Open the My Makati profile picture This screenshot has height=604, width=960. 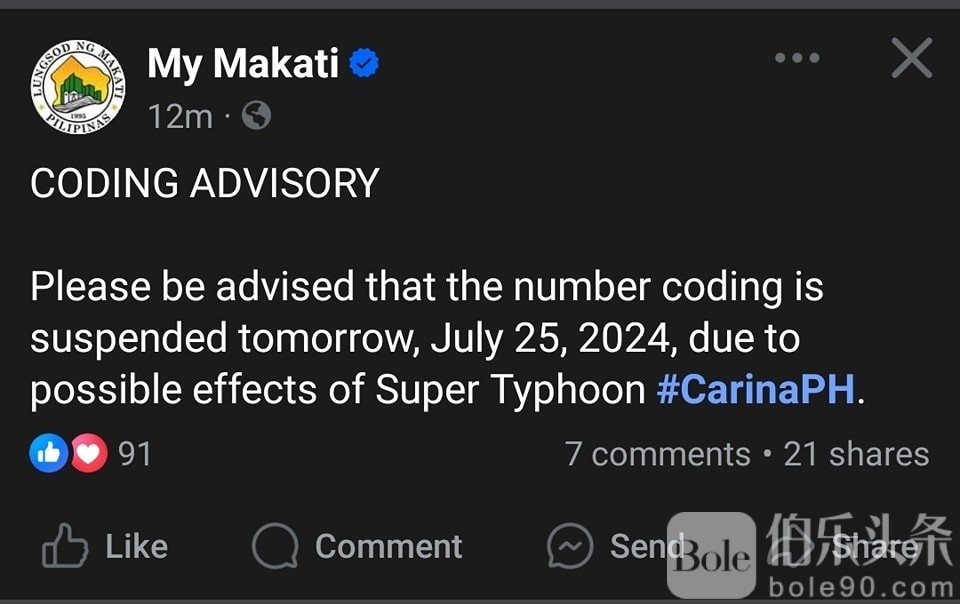tap(78, 88)
